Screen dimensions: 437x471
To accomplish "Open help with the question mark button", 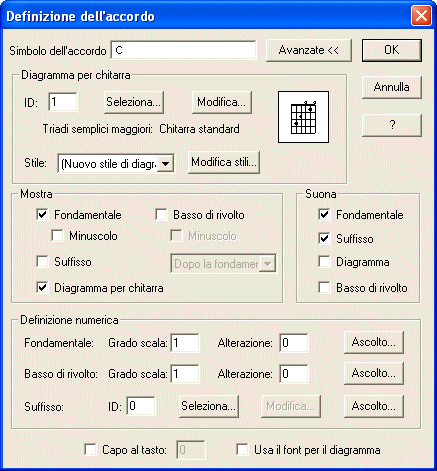I will (x=392, y=125).
